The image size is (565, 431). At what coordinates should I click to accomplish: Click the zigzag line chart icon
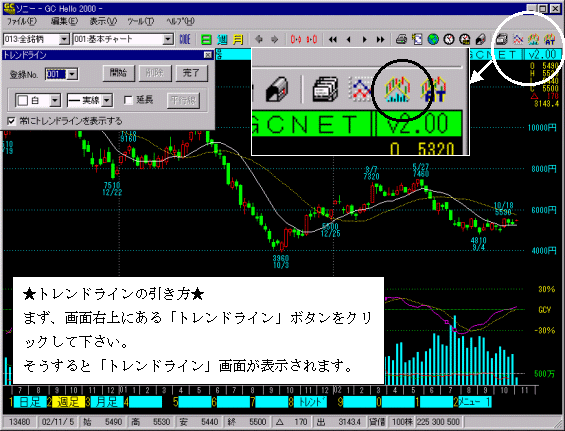(518, 39)
